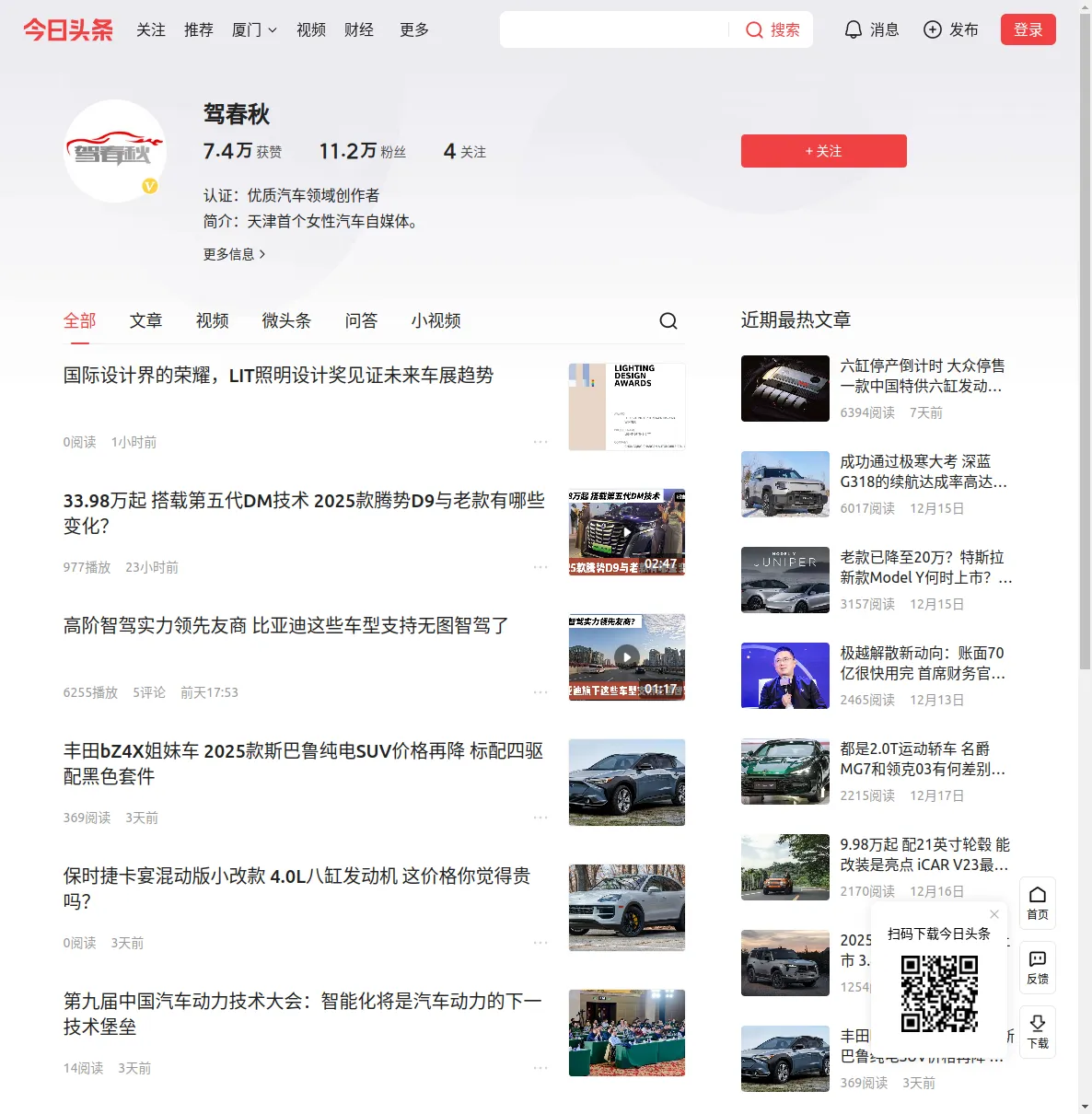Click the 11.2万 粉丝 followers count
The width and height of the screenshot is (1092, 1114).
pyautogui.click(x=363, y=151)
